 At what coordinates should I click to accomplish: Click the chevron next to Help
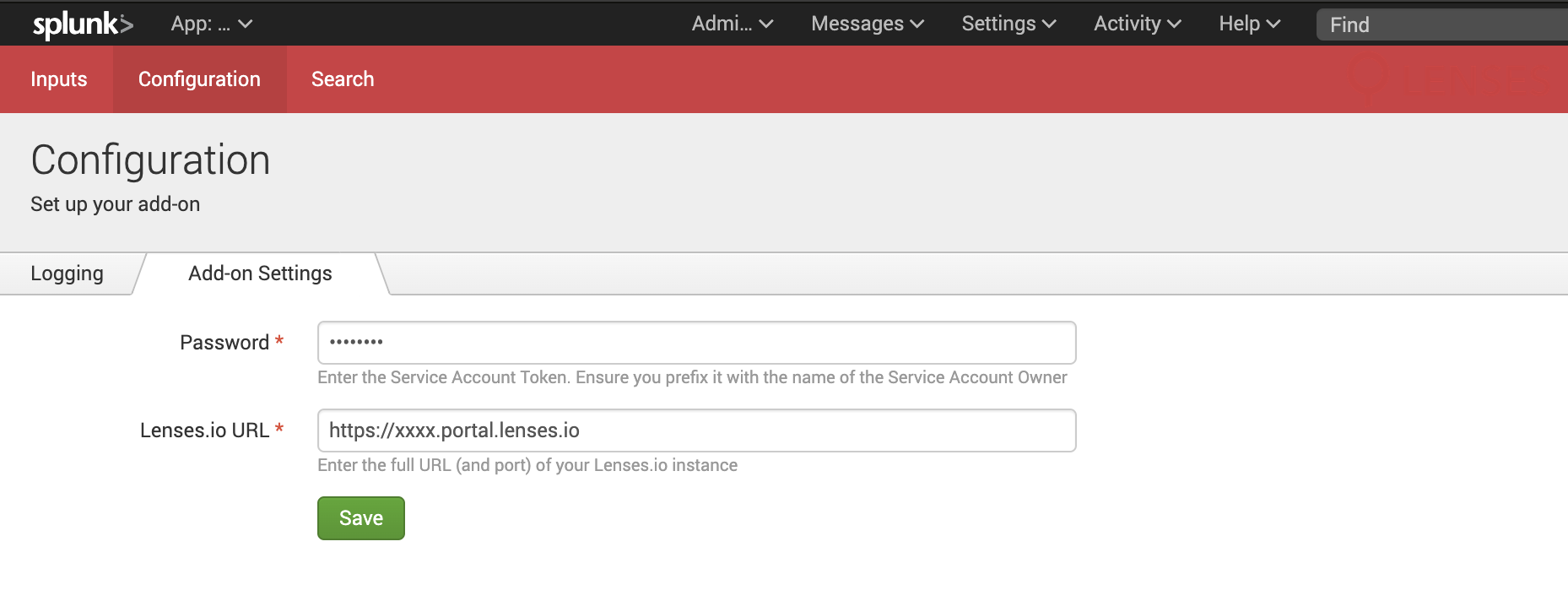[x=1273, y=24]
